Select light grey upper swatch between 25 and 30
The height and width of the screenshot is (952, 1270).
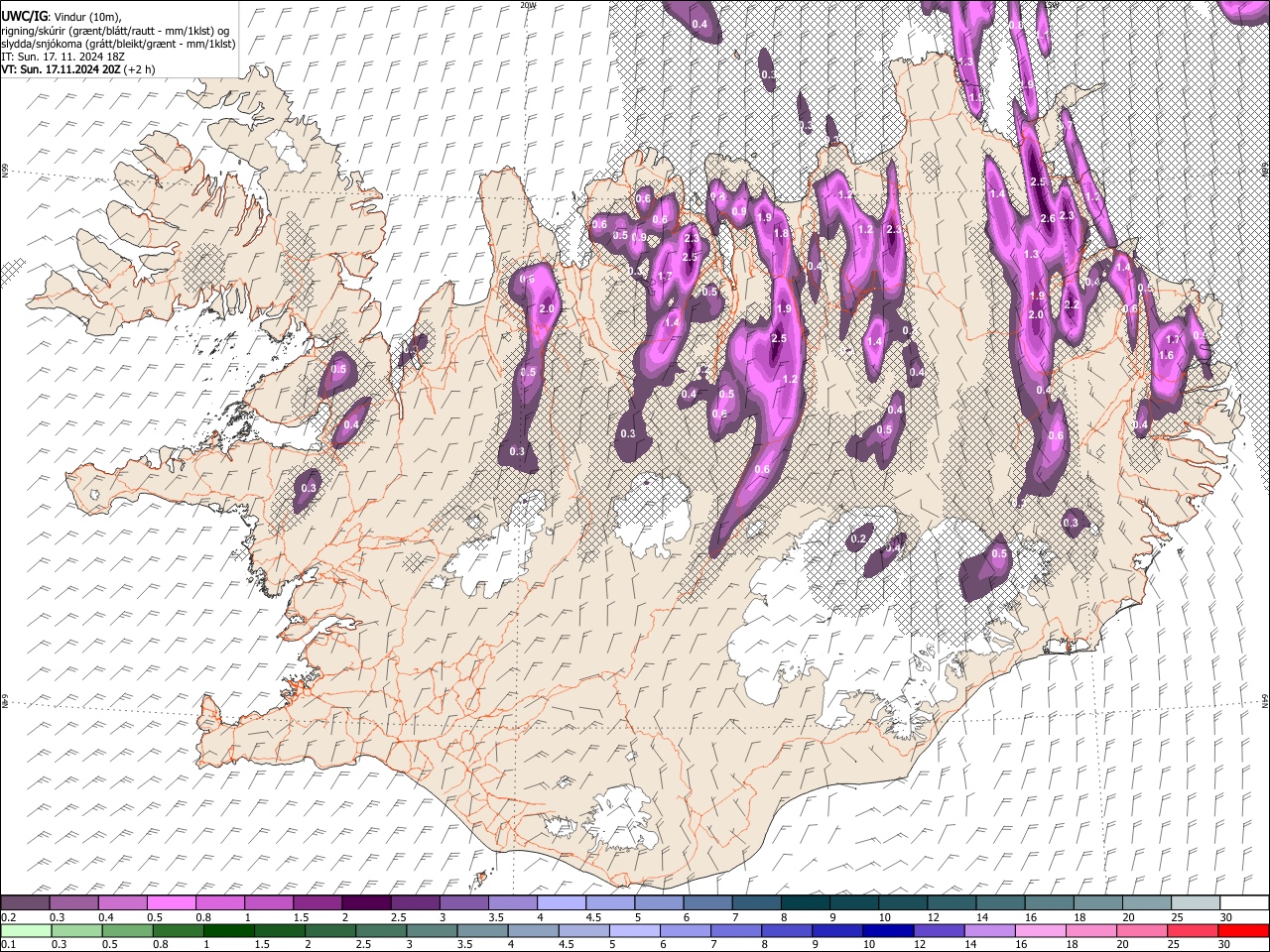coord(1195,903)
